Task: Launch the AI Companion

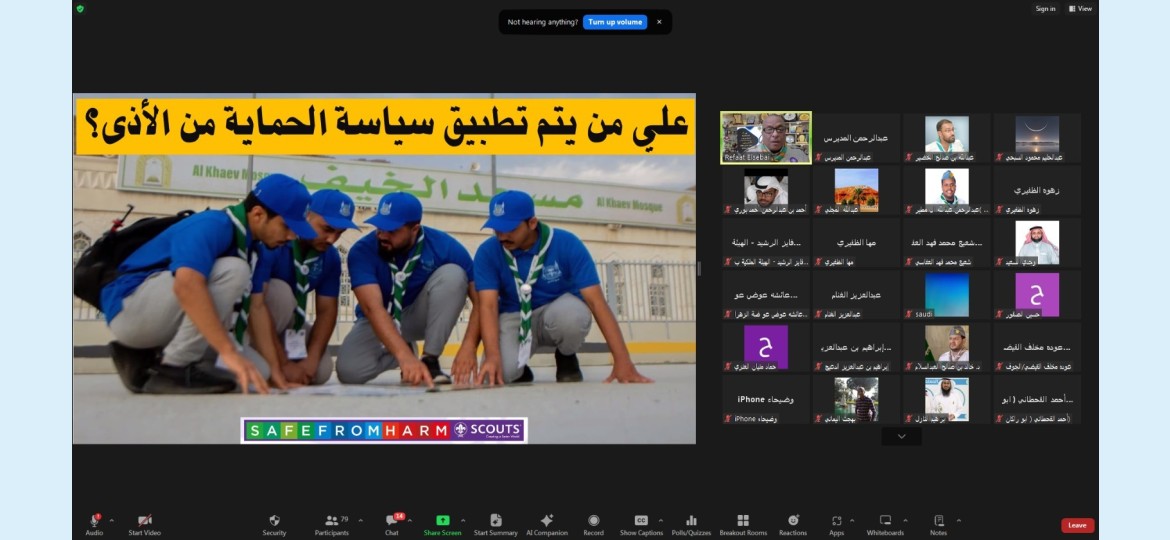Action: pyautogui.click(x=546, y=524)
